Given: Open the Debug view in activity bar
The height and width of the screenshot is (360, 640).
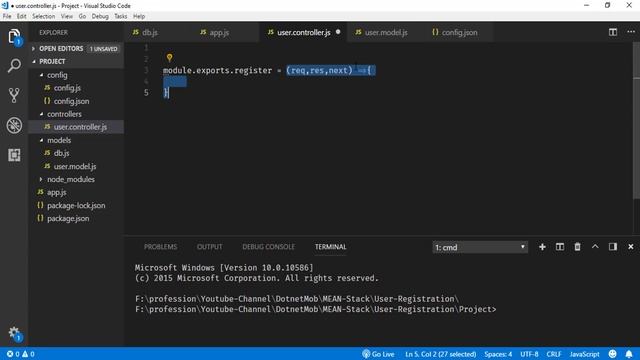Looking at the screenshot, I should [14, 125].
